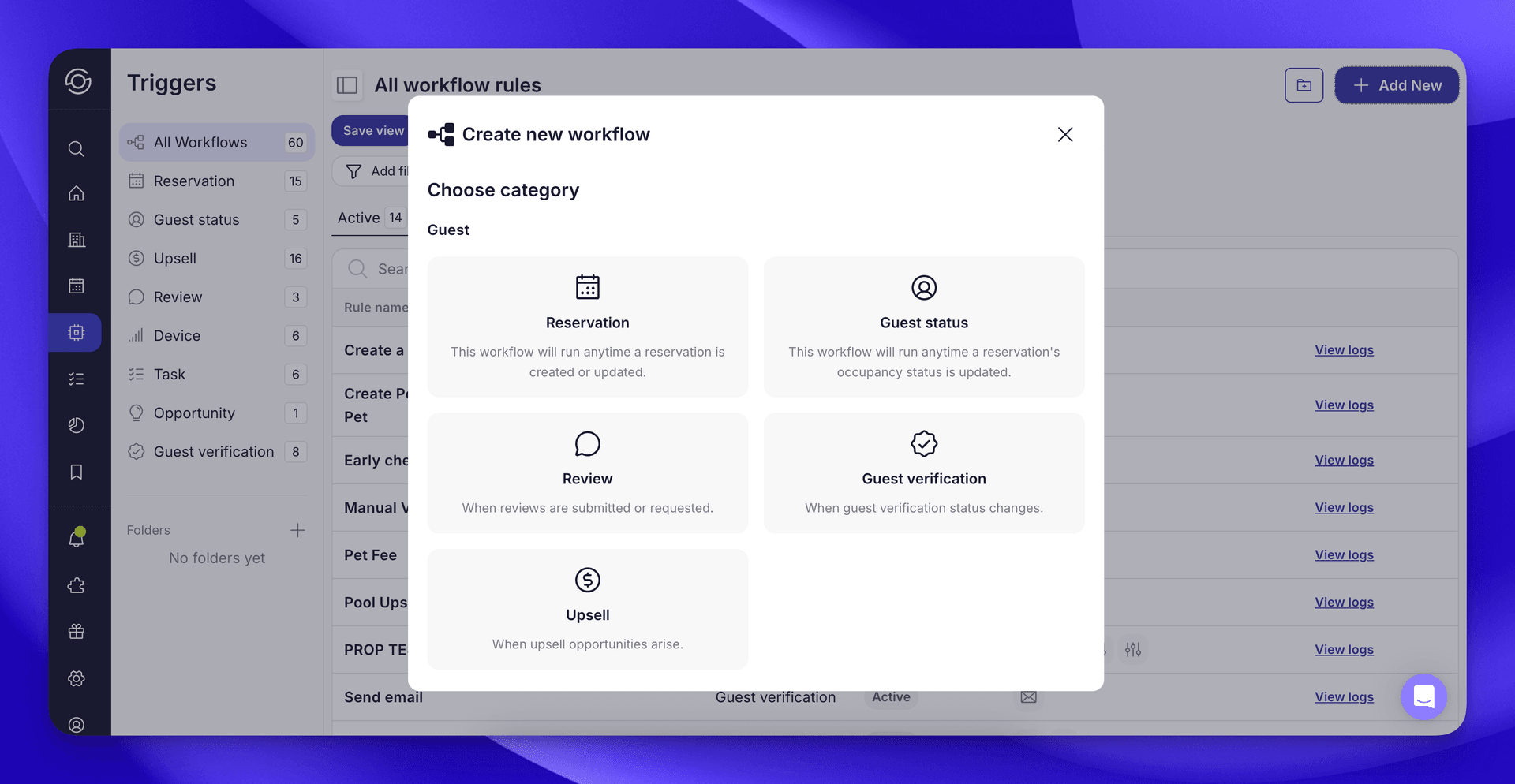Pick the Review workflow category
This screenshot has width=1515, height=784.
pyautogui.click(x=587, y=473)
